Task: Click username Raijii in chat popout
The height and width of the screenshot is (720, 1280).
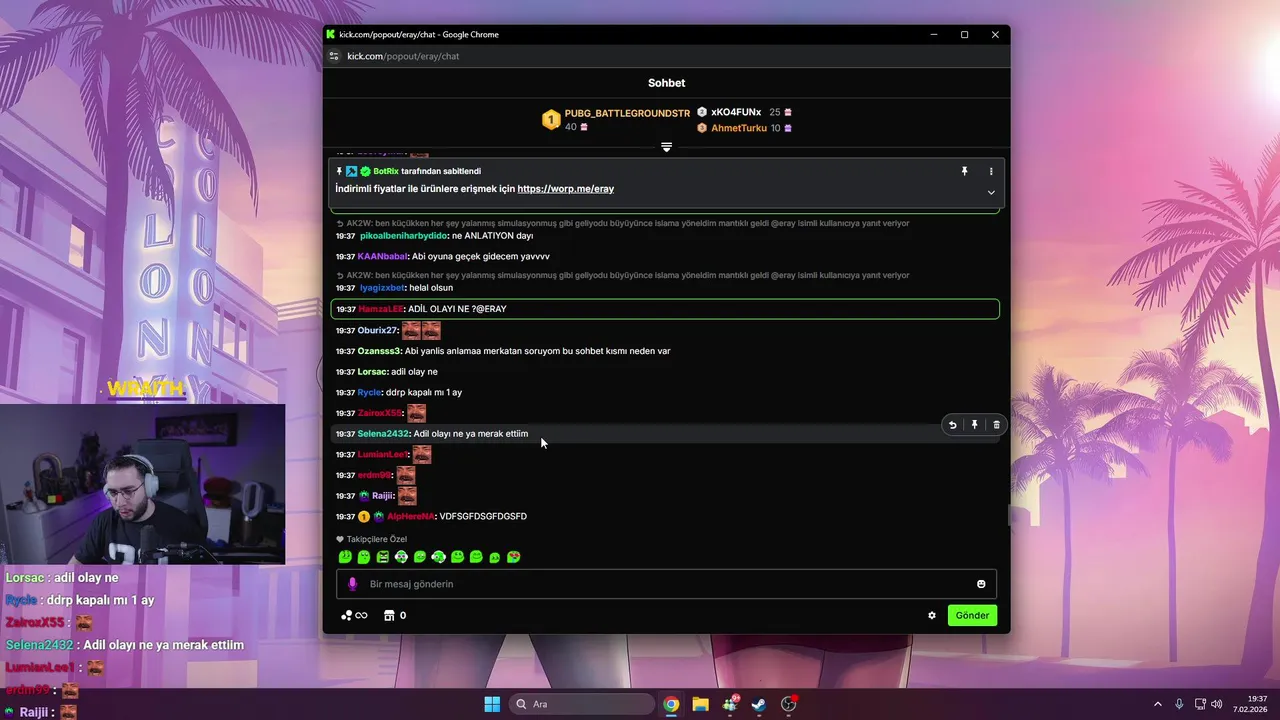Action: tap(383, 496)
